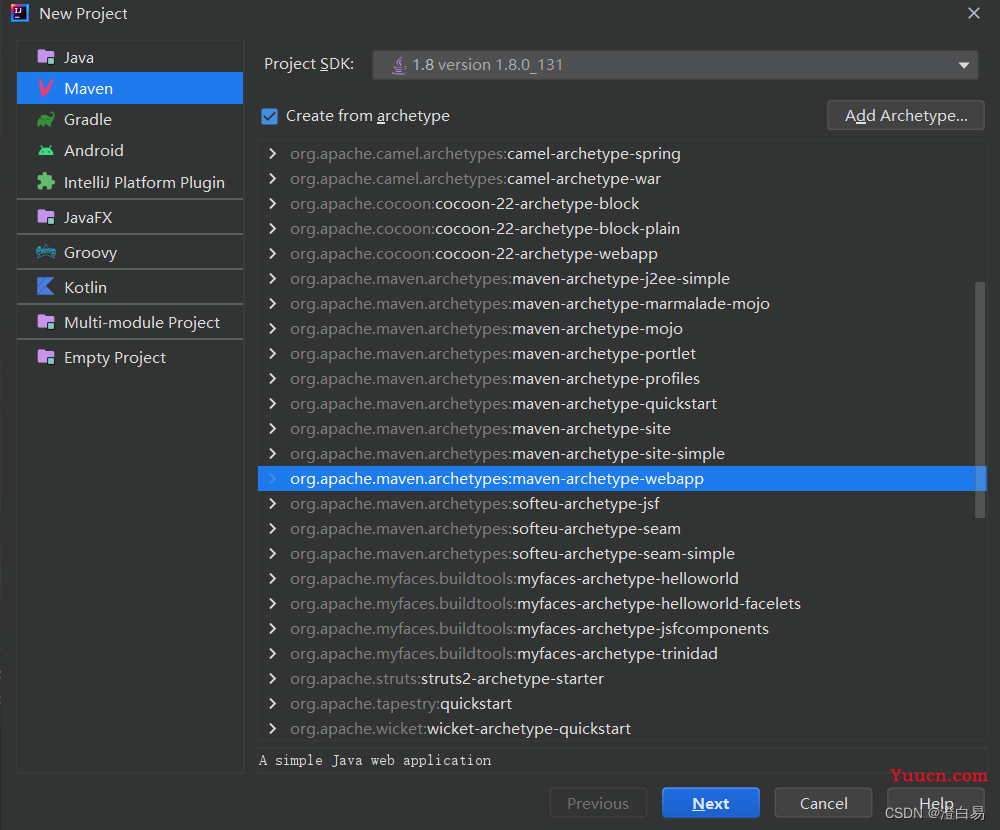Screen dimensions: 1000x830
Task: Uncheck Create from archetype checkbox
Action: [269, 116]
